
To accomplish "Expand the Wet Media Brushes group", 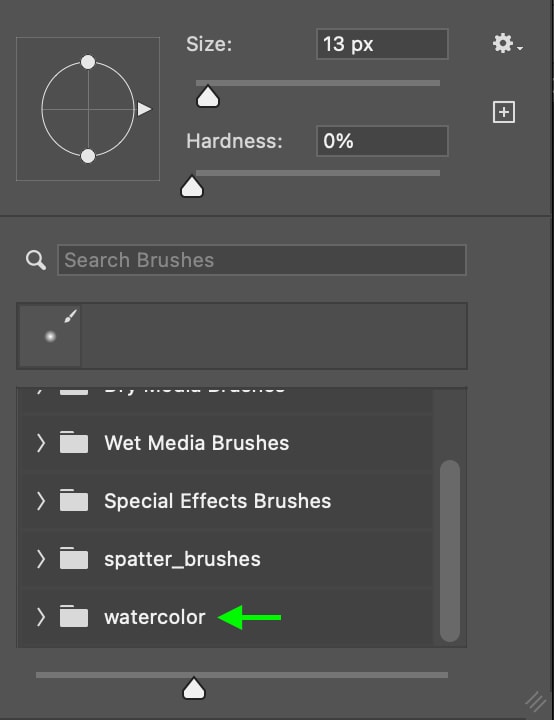I will coord(41,443).
